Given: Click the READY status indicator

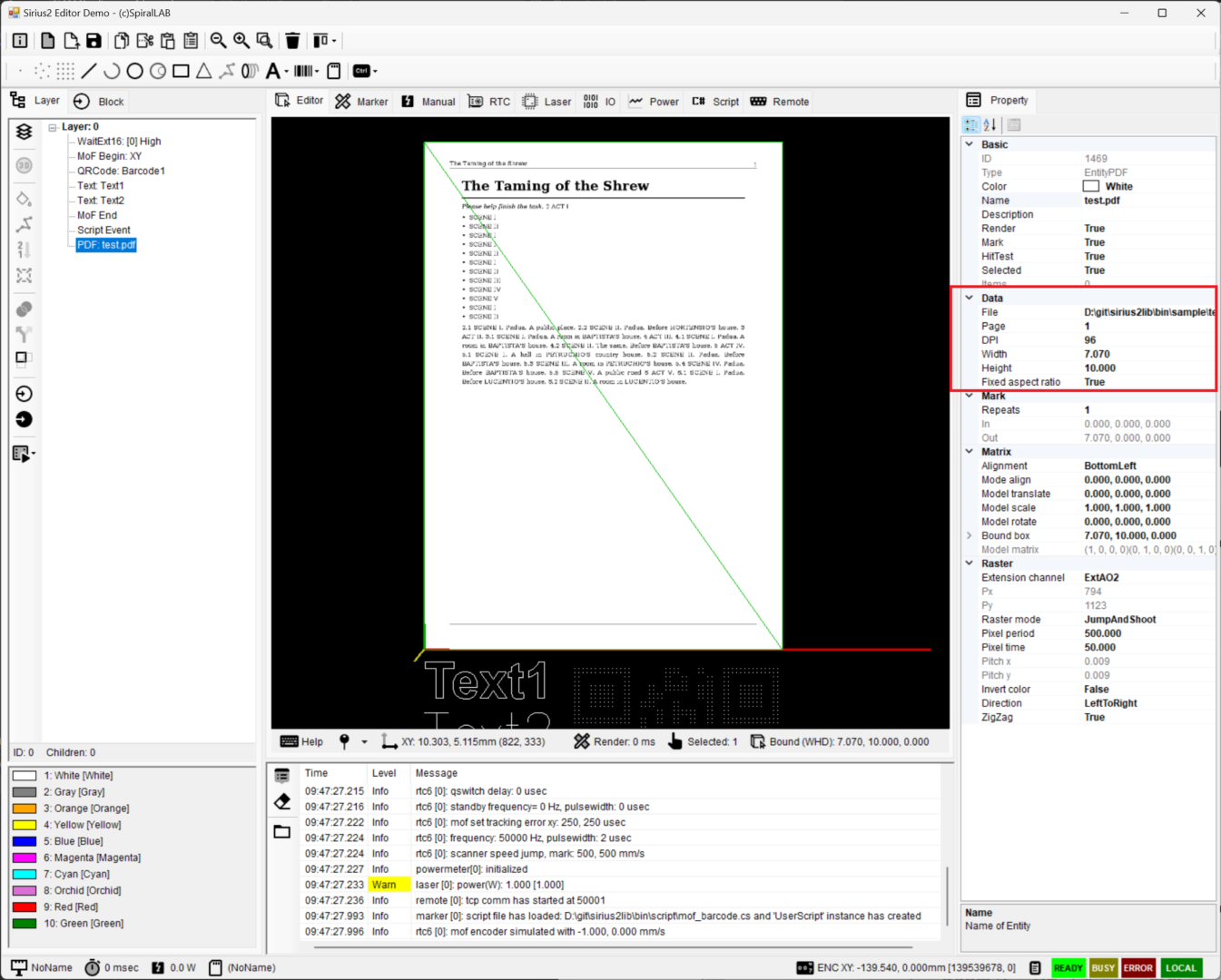Looking at the screenshot, I should (1068, 967).
